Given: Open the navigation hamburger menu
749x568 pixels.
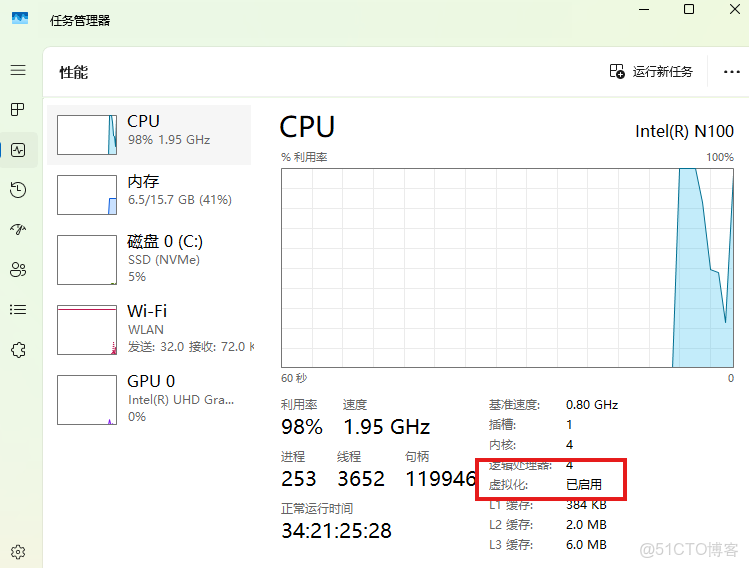Looking at the screenshot, I should [x=17, y=70].
